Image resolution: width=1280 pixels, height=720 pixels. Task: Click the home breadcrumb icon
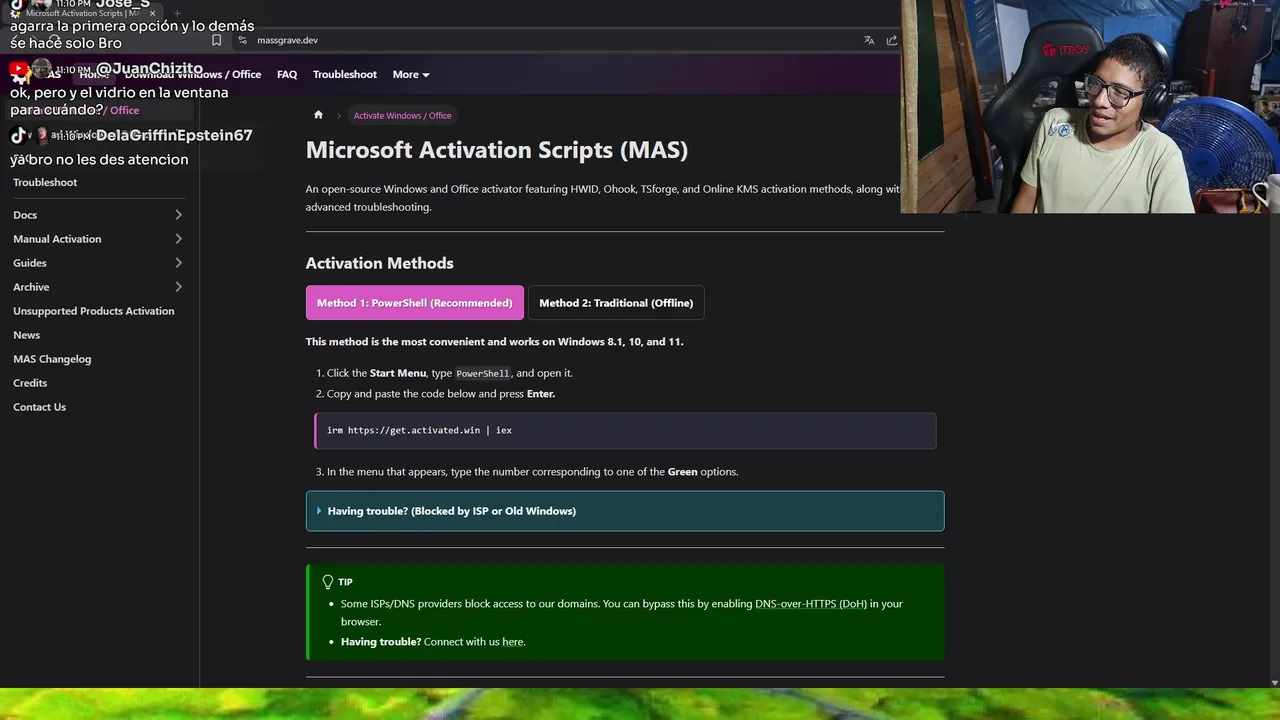318,115
